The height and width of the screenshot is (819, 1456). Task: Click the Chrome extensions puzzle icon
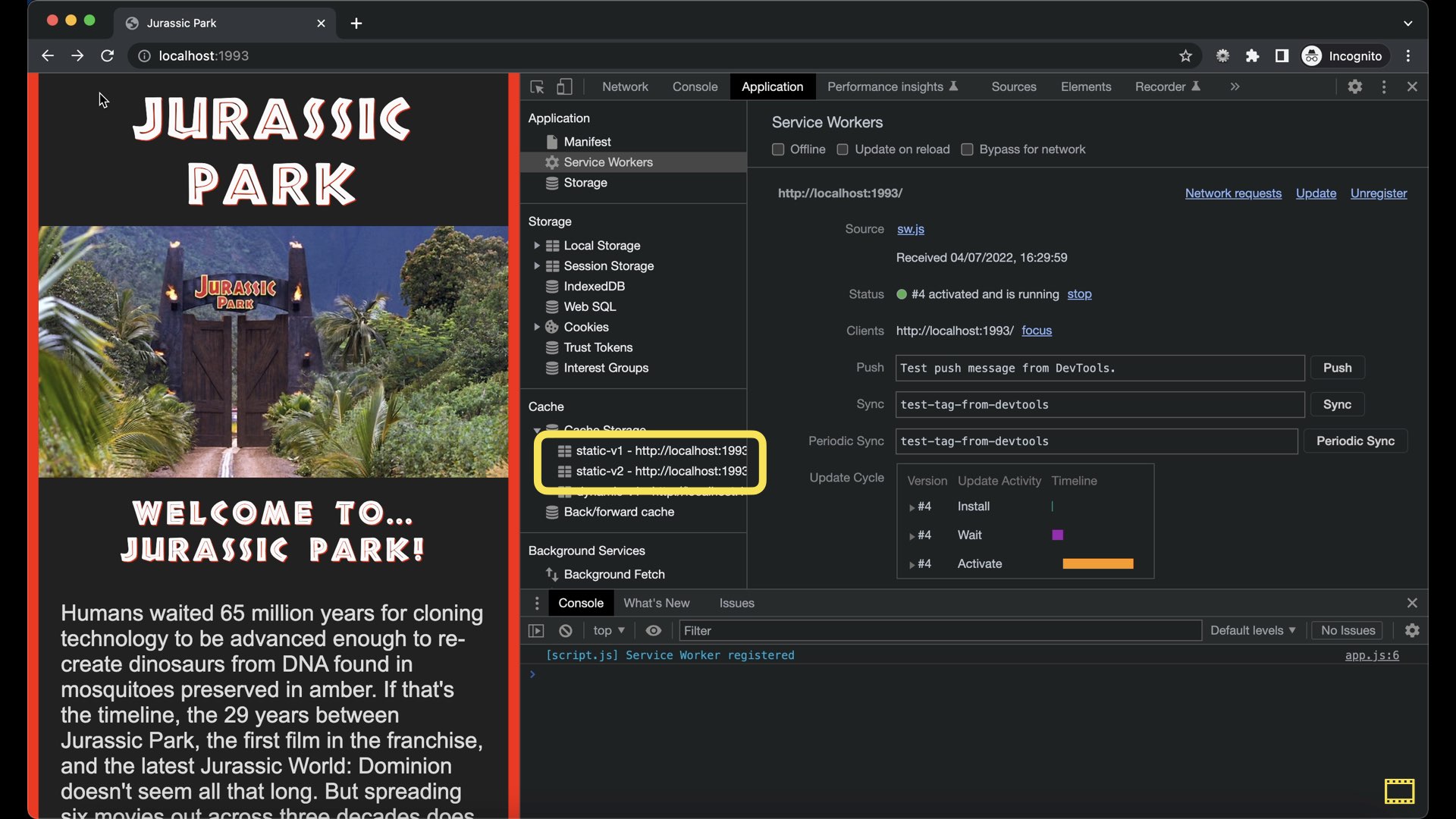click(x=1252, y=56)
